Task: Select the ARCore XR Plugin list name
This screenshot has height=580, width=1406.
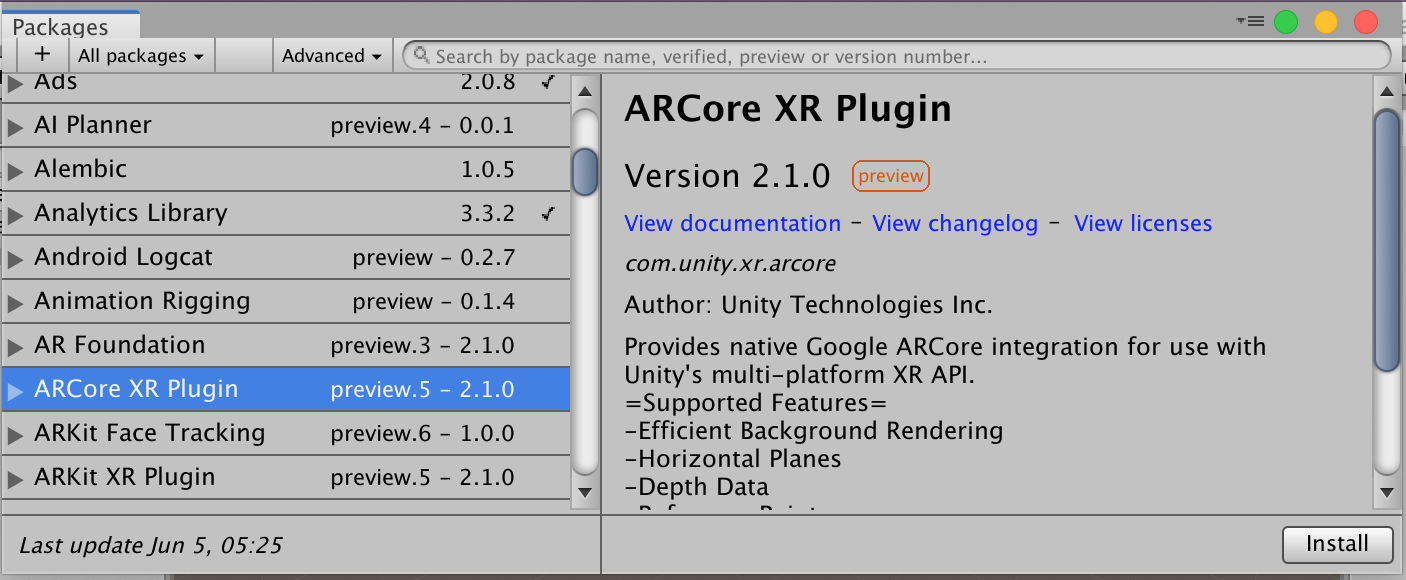Action: click(x=136, y=389)
